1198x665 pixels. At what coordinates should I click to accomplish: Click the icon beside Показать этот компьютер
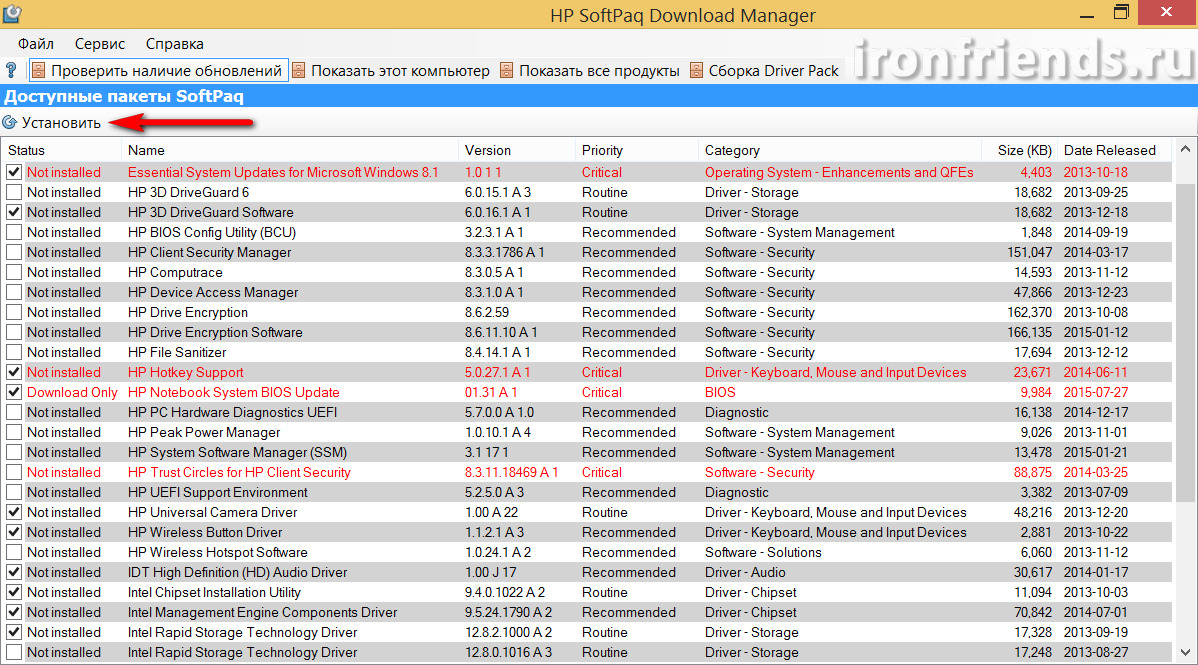click(299, 71)
